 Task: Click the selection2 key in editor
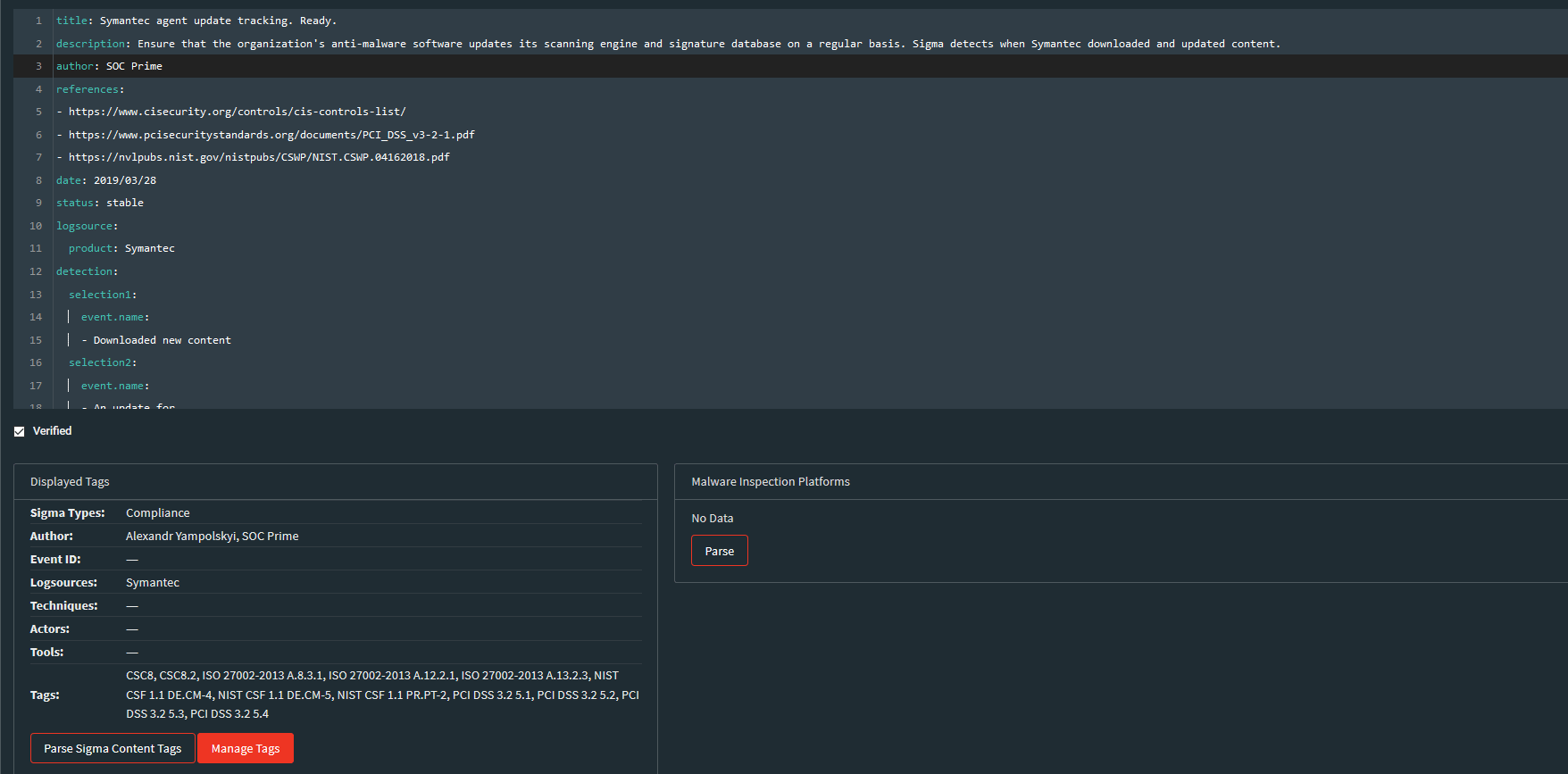(100, 362)
